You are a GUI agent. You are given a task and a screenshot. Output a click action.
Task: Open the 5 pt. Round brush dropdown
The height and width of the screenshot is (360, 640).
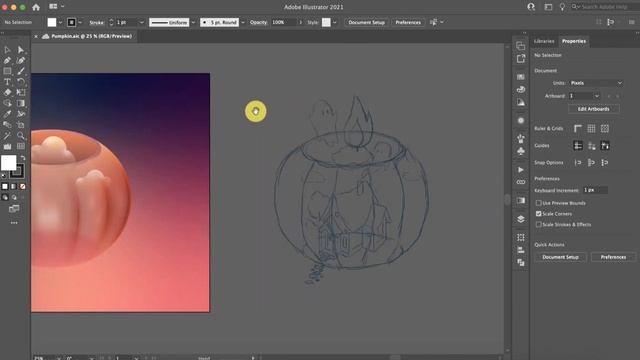point(242,22)
